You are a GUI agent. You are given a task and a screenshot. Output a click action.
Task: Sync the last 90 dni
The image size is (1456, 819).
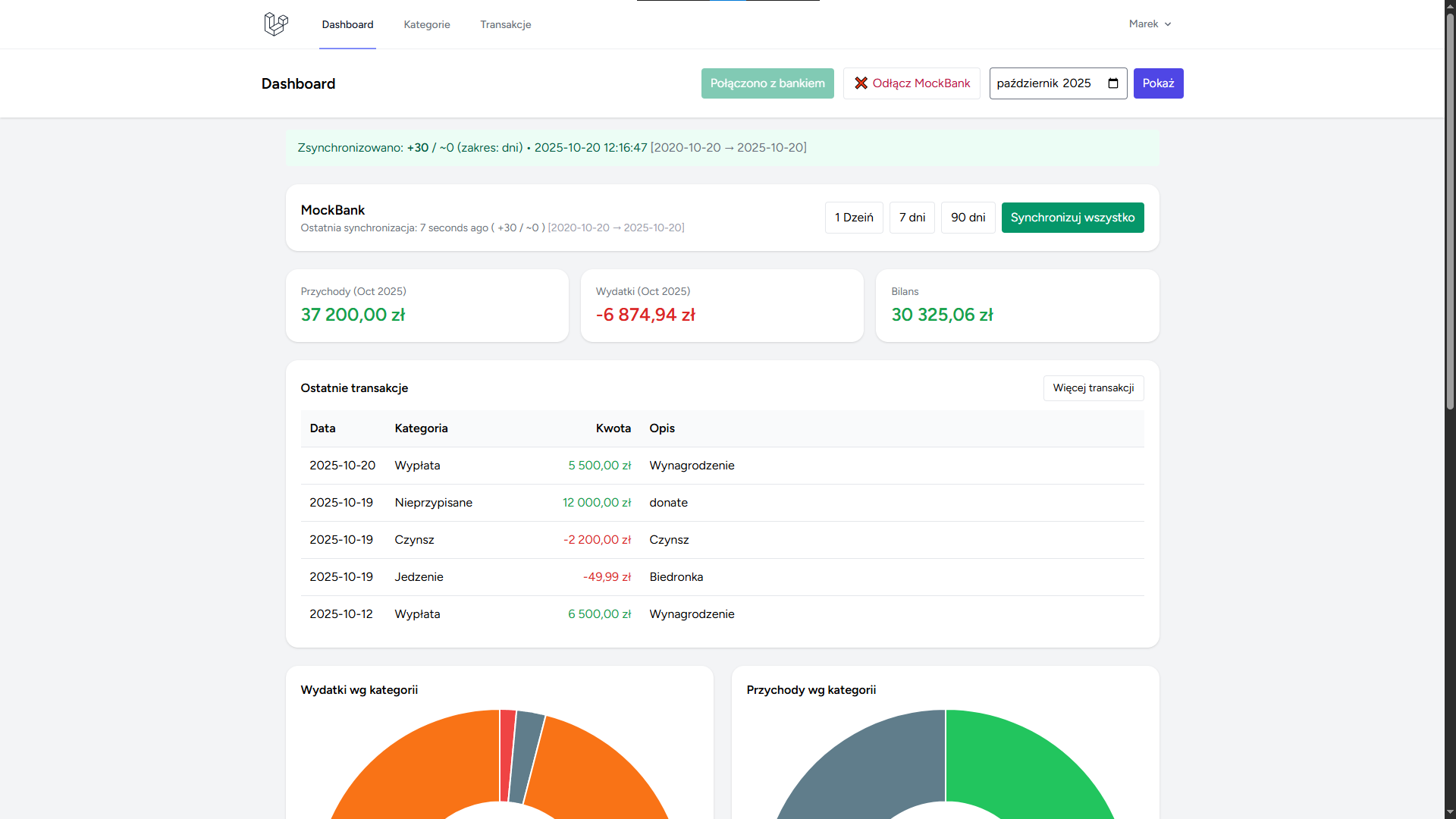click(968, 218)
